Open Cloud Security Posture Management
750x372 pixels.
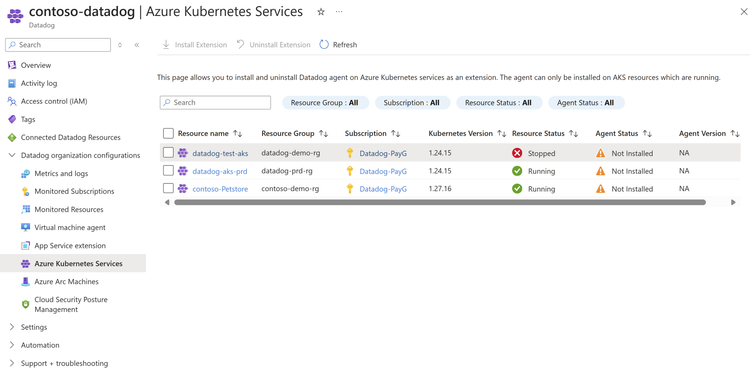point(71,305)
